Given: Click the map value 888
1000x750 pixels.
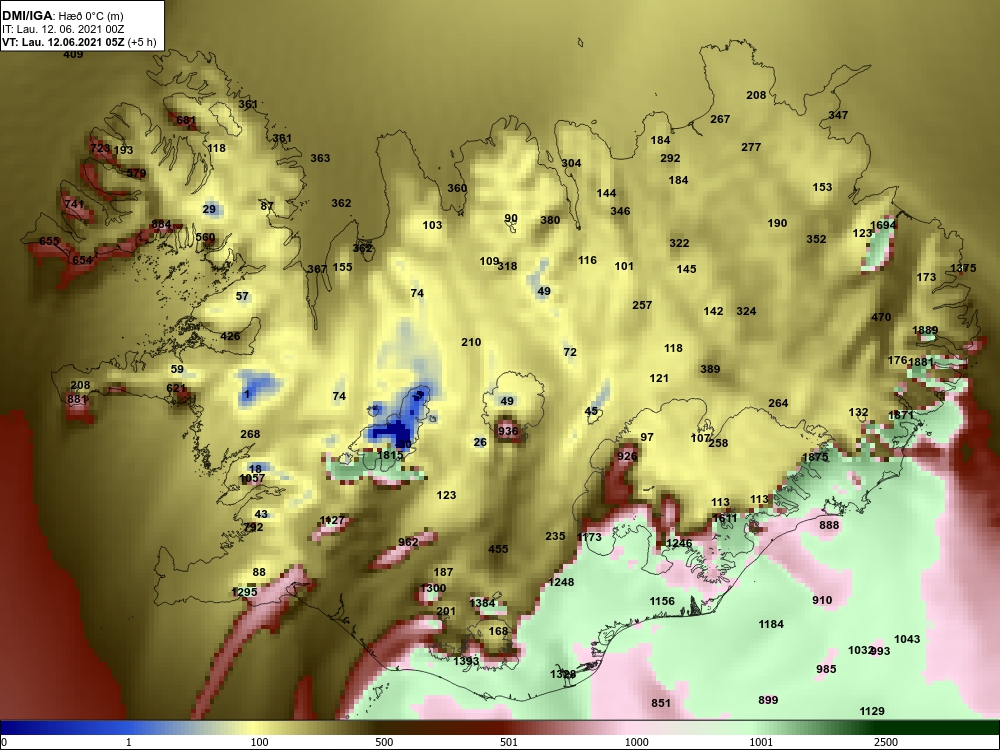Looking at the screenshot, I should 830,525.
